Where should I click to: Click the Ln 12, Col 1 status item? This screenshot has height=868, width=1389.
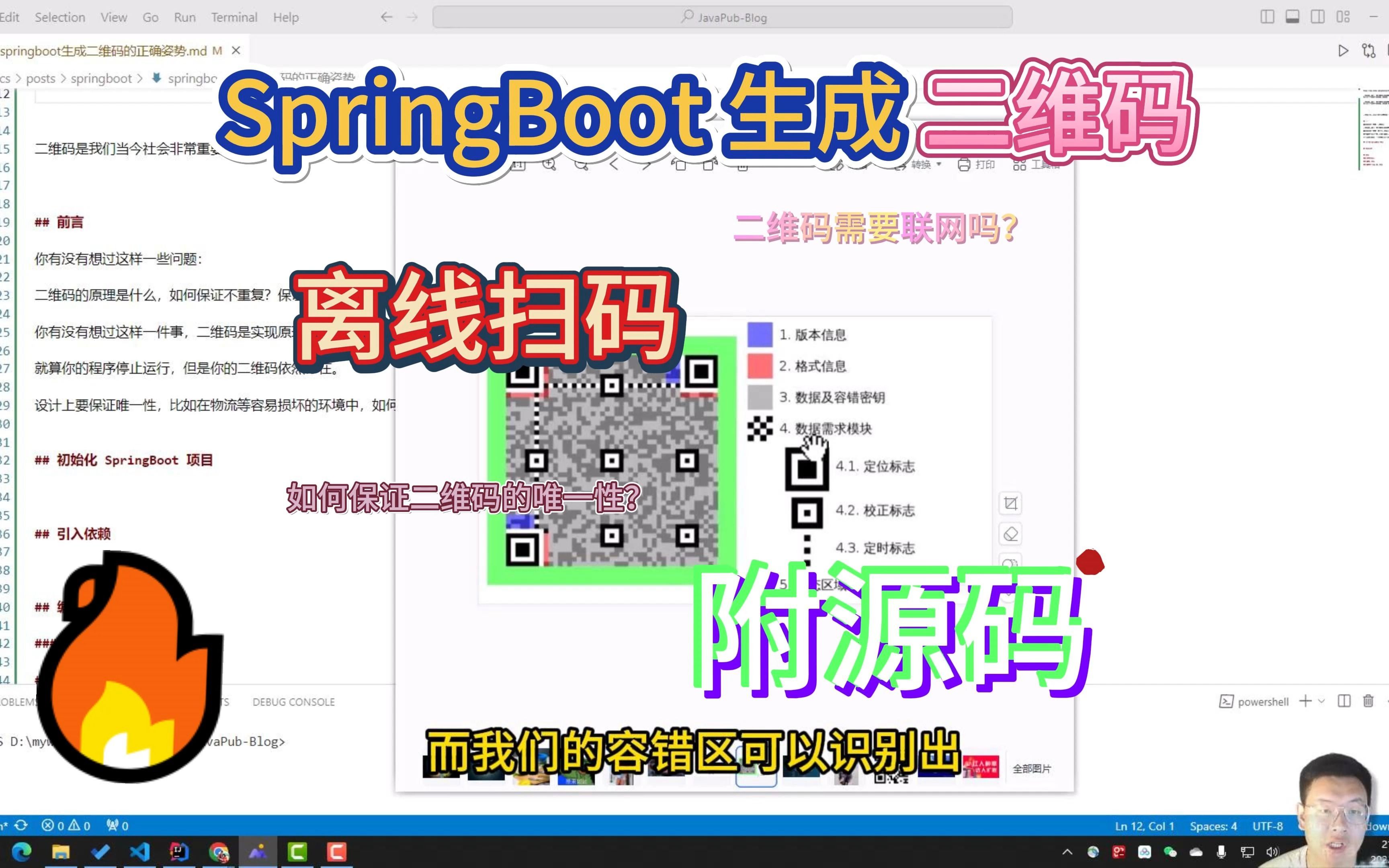point(1145,826)
